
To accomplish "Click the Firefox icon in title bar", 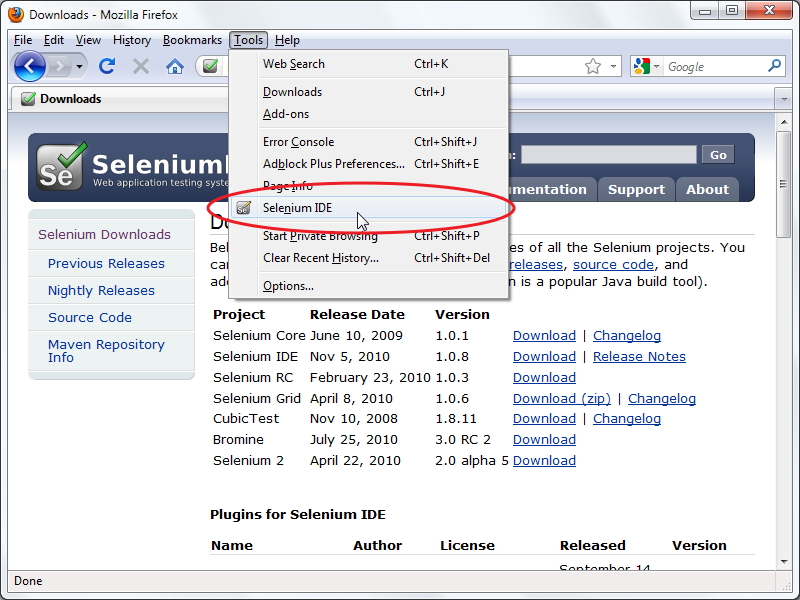I will (x=16, y=14).
